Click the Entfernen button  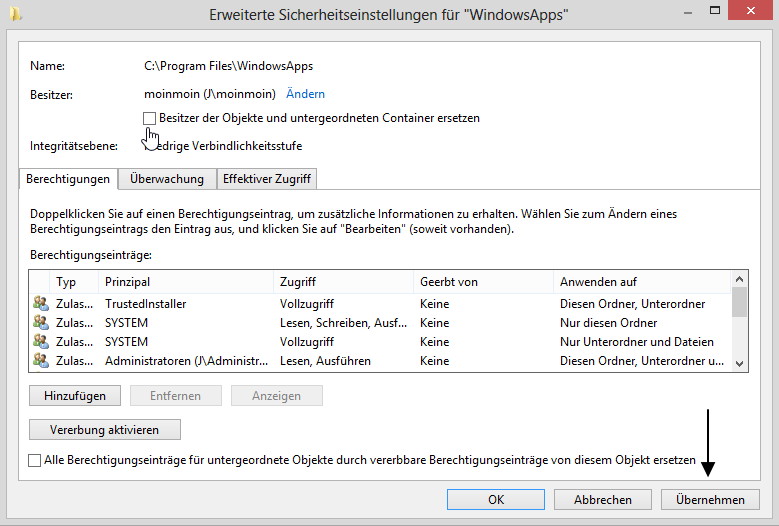[175, 396]
